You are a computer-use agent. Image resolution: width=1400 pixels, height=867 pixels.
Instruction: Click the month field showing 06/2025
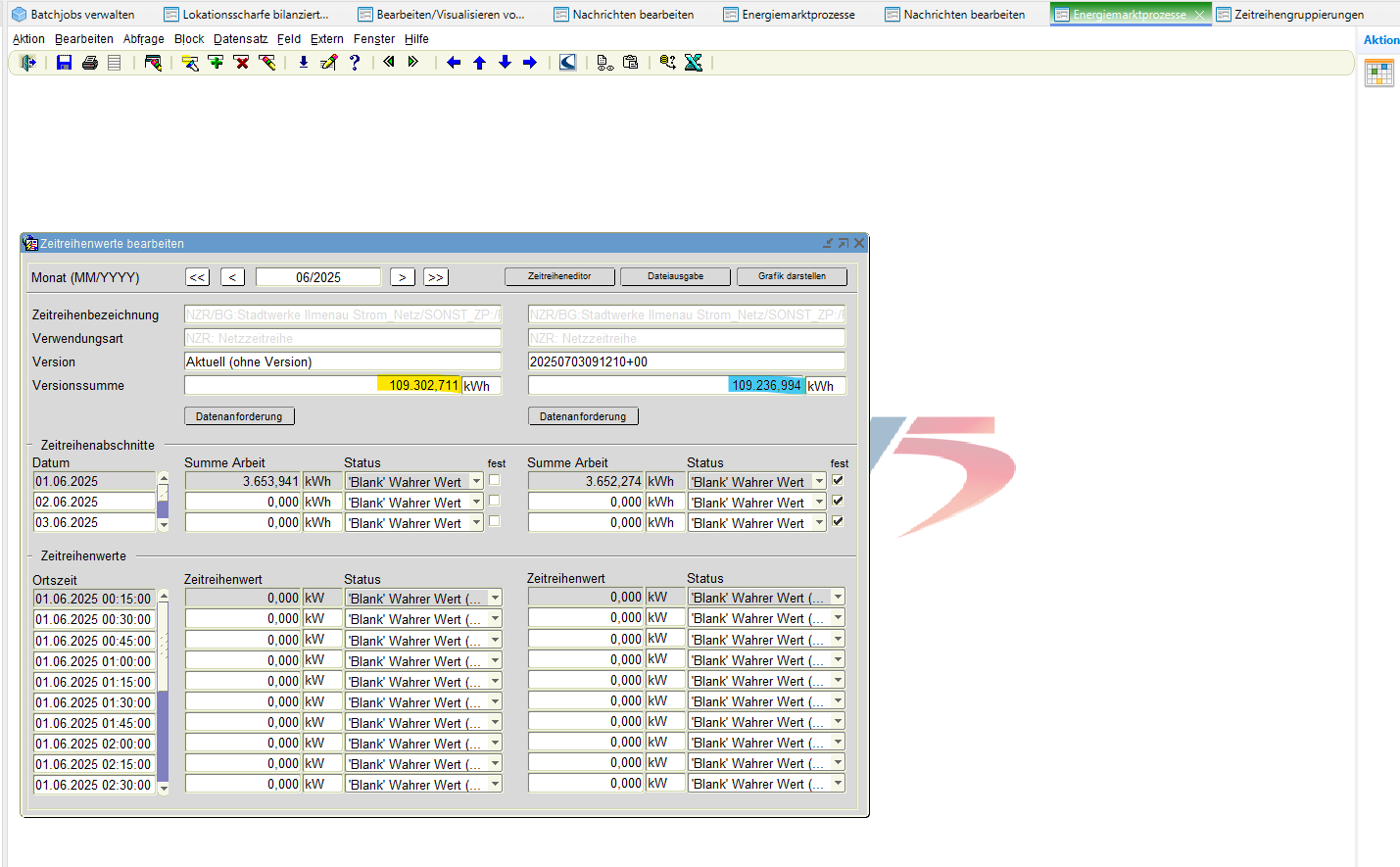(318, 277)
